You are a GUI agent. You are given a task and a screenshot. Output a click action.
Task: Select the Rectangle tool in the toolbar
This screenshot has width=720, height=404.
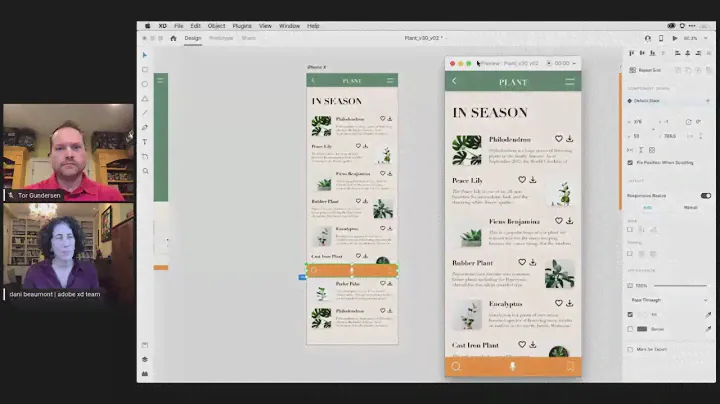pyautogui.click(x=145, y=70)
